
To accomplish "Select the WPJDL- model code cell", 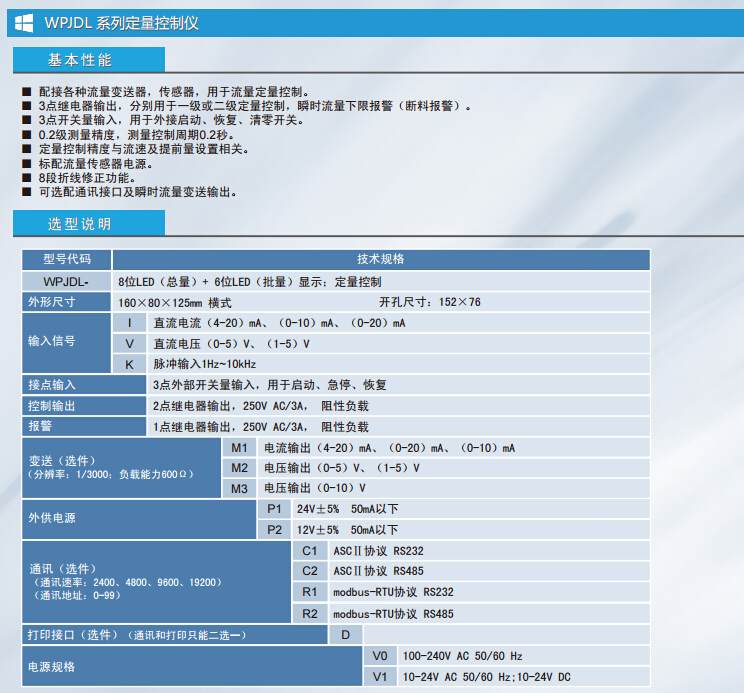I will point(66,281).
